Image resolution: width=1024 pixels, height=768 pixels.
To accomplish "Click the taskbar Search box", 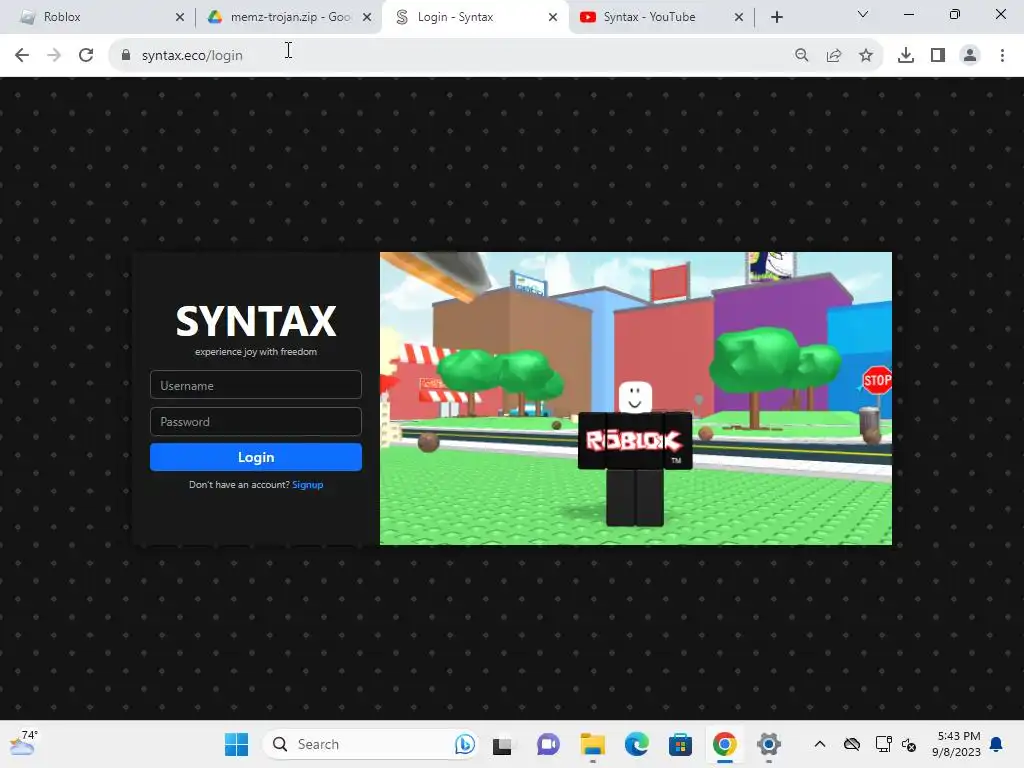I will point(370,744).
